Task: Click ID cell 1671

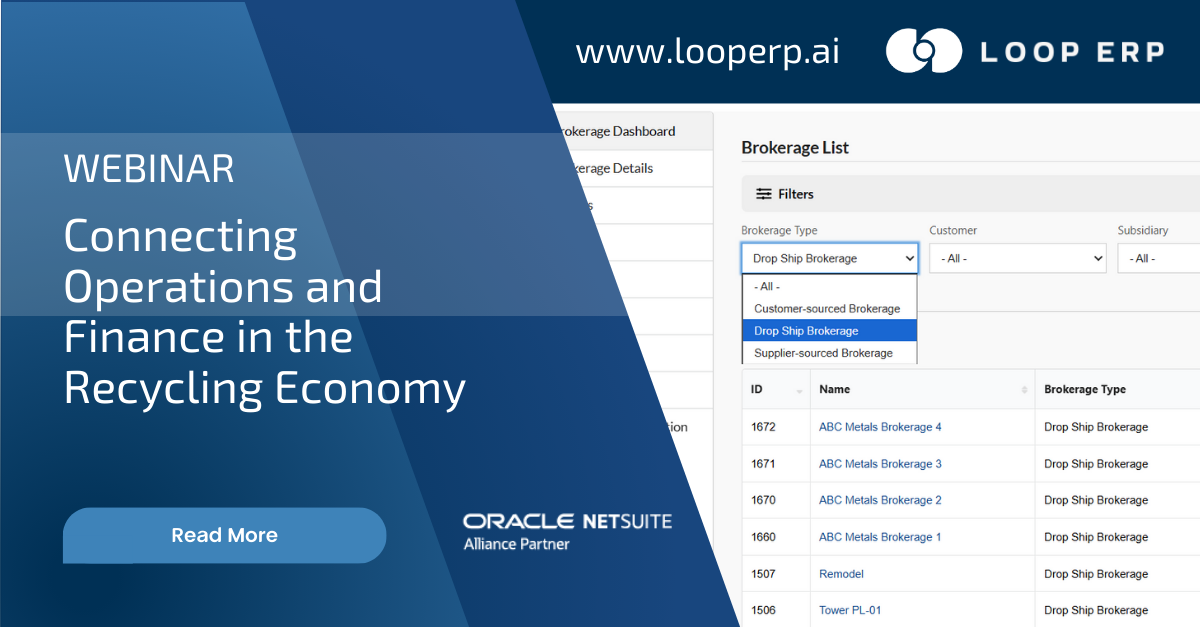Action: 764,464
